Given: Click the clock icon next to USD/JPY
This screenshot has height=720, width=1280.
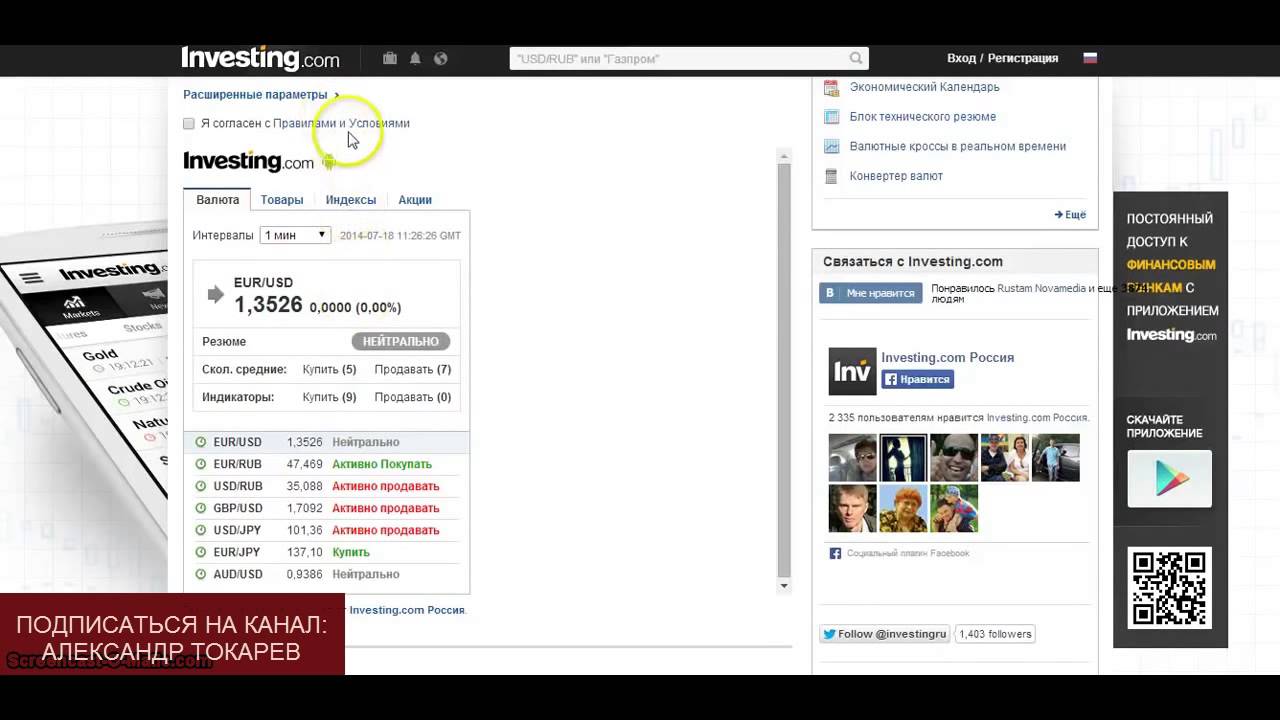Looking at the screenshot, I should (x=200, y=530).
